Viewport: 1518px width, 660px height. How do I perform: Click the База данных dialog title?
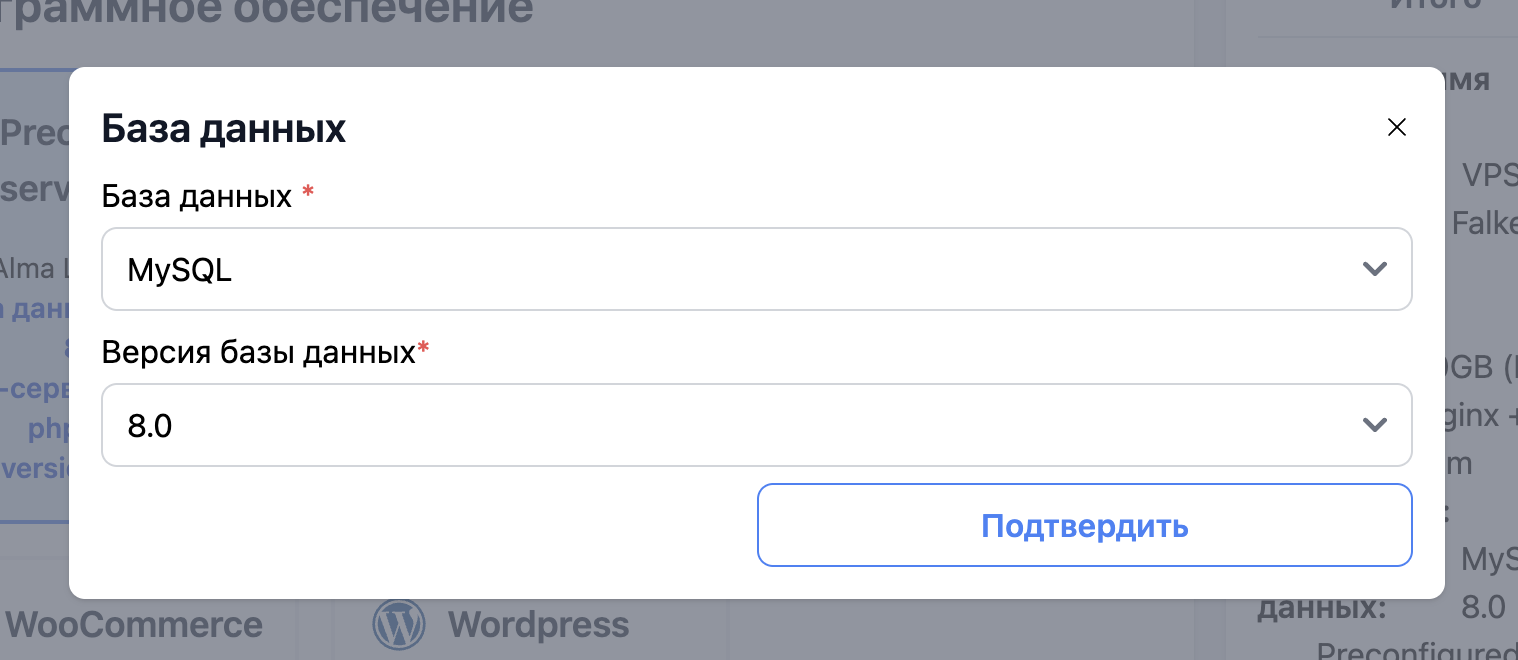pos(224,129)
